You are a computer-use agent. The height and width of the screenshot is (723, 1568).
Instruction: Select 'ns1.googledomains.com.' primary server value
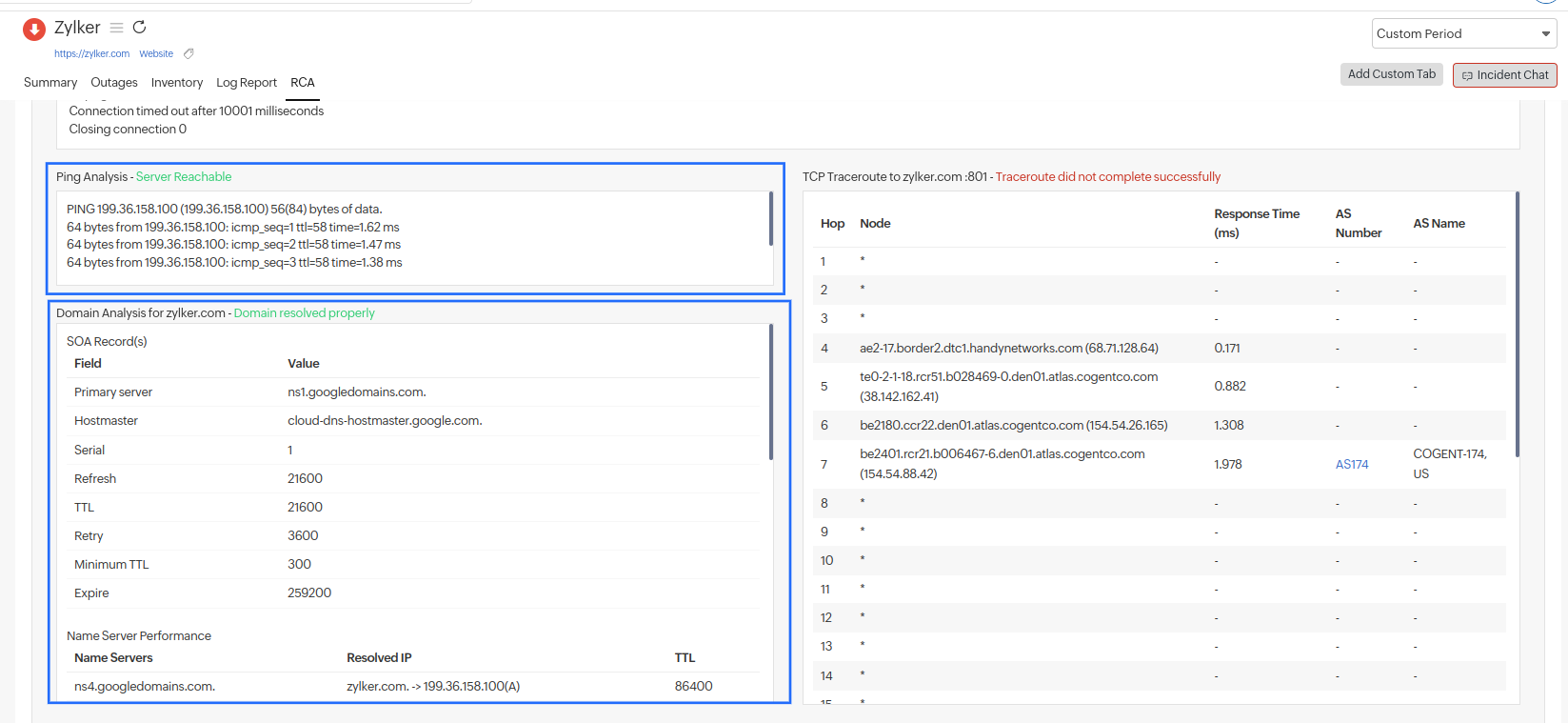(x=357, y=392)
